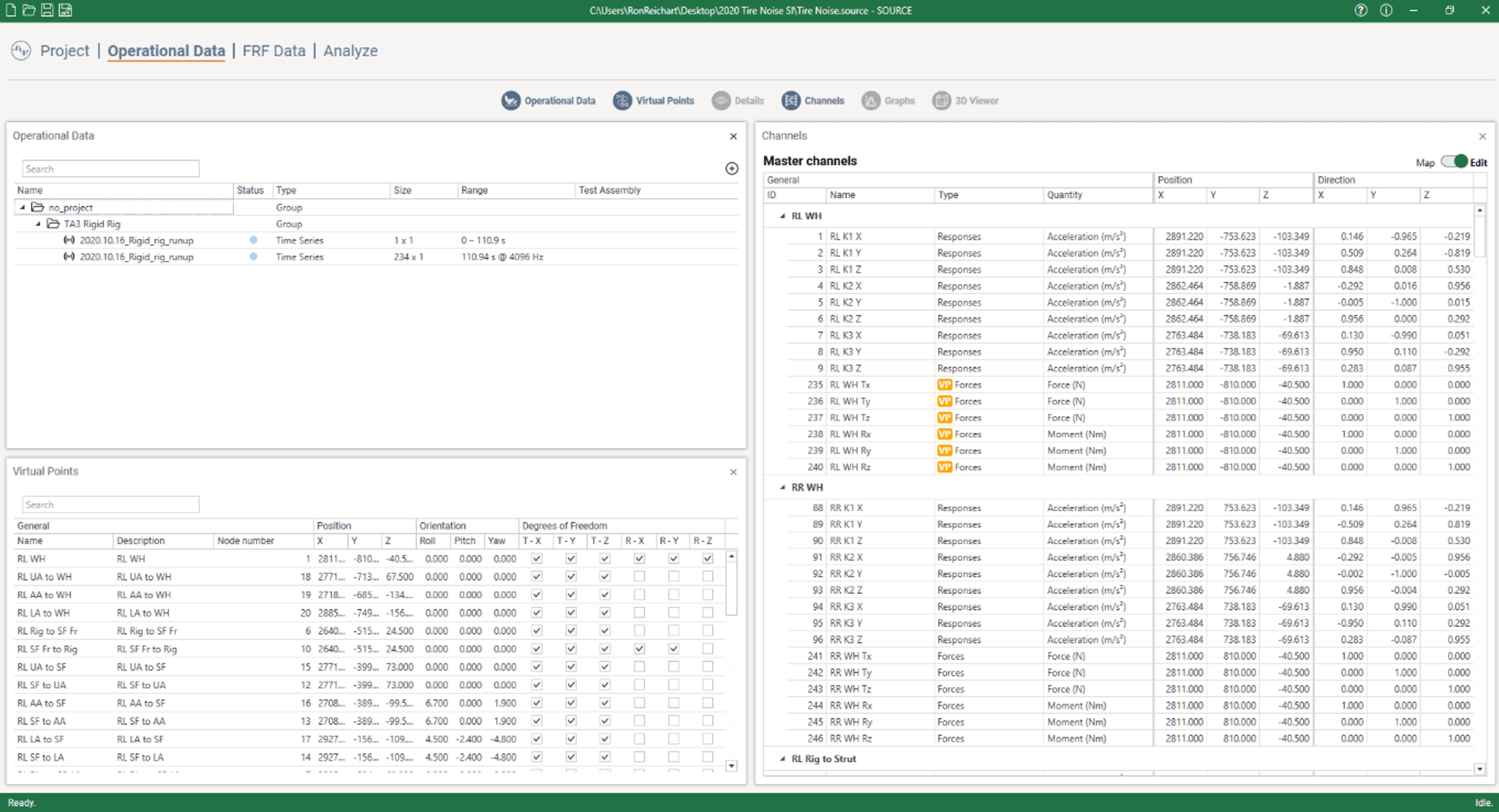Click the open folder icon in title bar

pyautogui.click(x=29, y=10)
